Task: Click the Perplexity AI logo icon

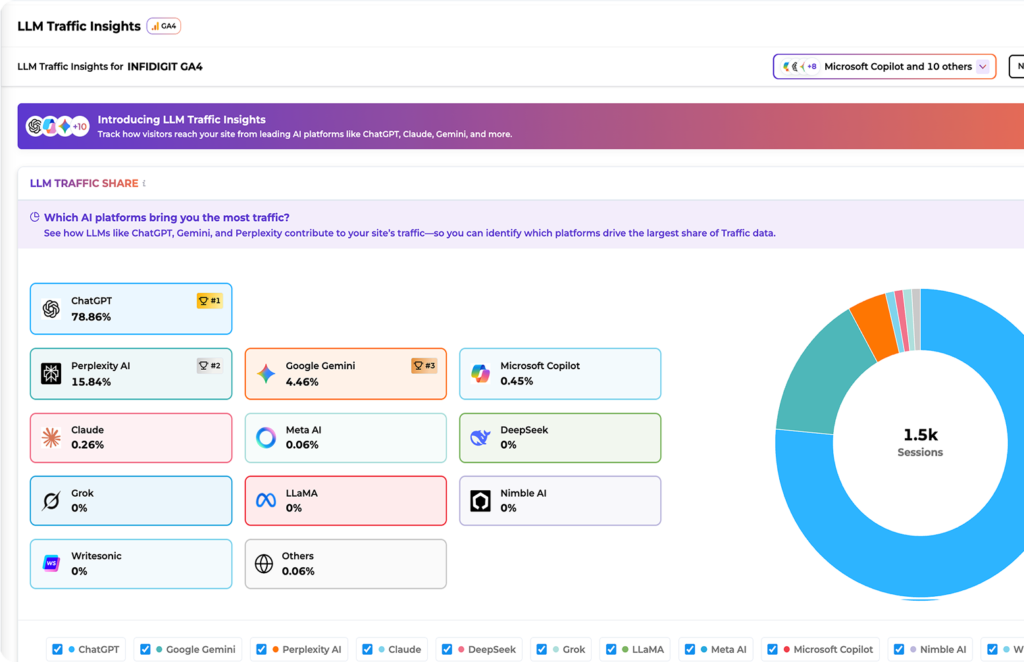Action: pyautogui.click(x=51, y=373)
